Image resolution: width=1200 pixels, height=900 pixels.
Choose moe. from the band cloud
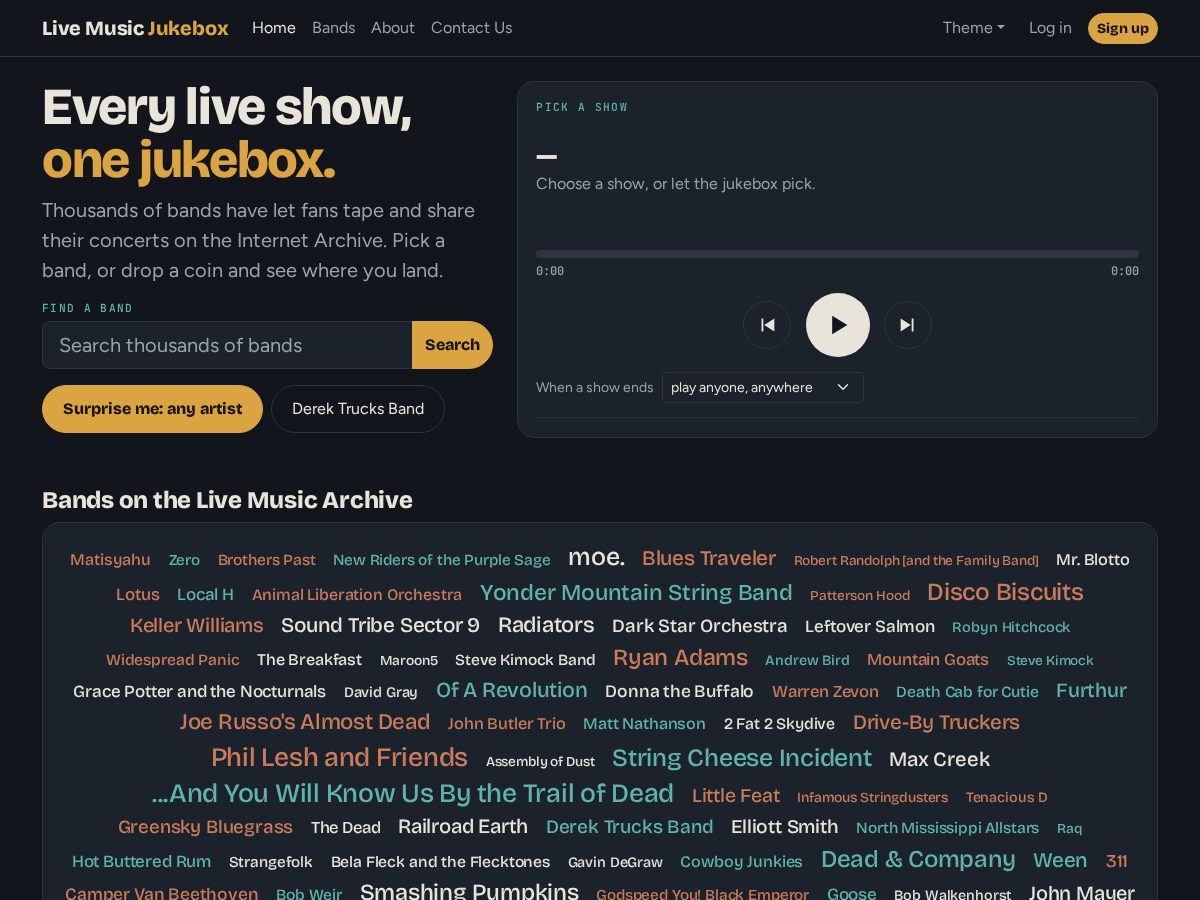point(596,558)
